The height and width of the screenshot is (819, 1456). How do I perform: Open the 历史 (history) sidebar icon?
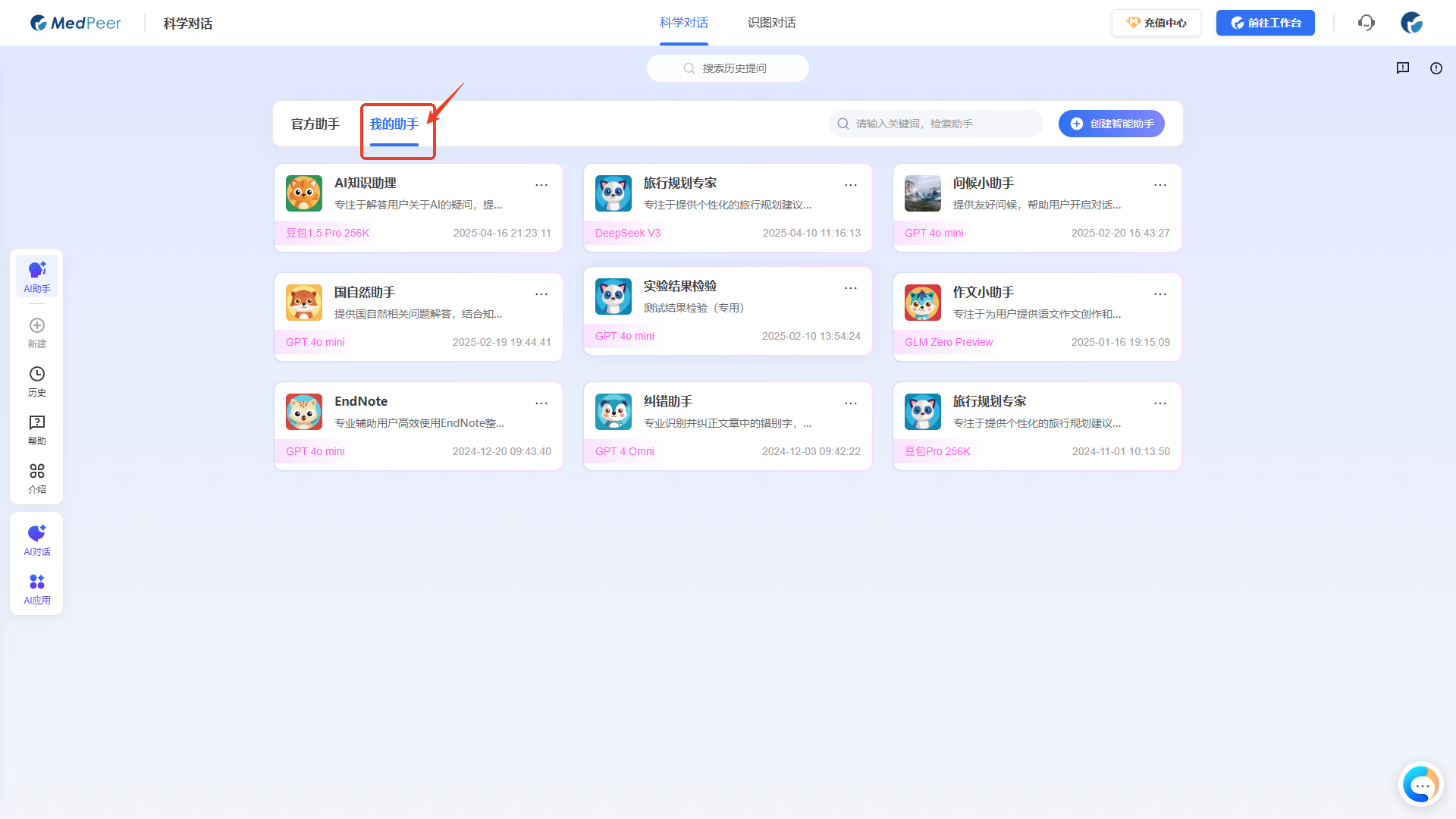(36, 381)
